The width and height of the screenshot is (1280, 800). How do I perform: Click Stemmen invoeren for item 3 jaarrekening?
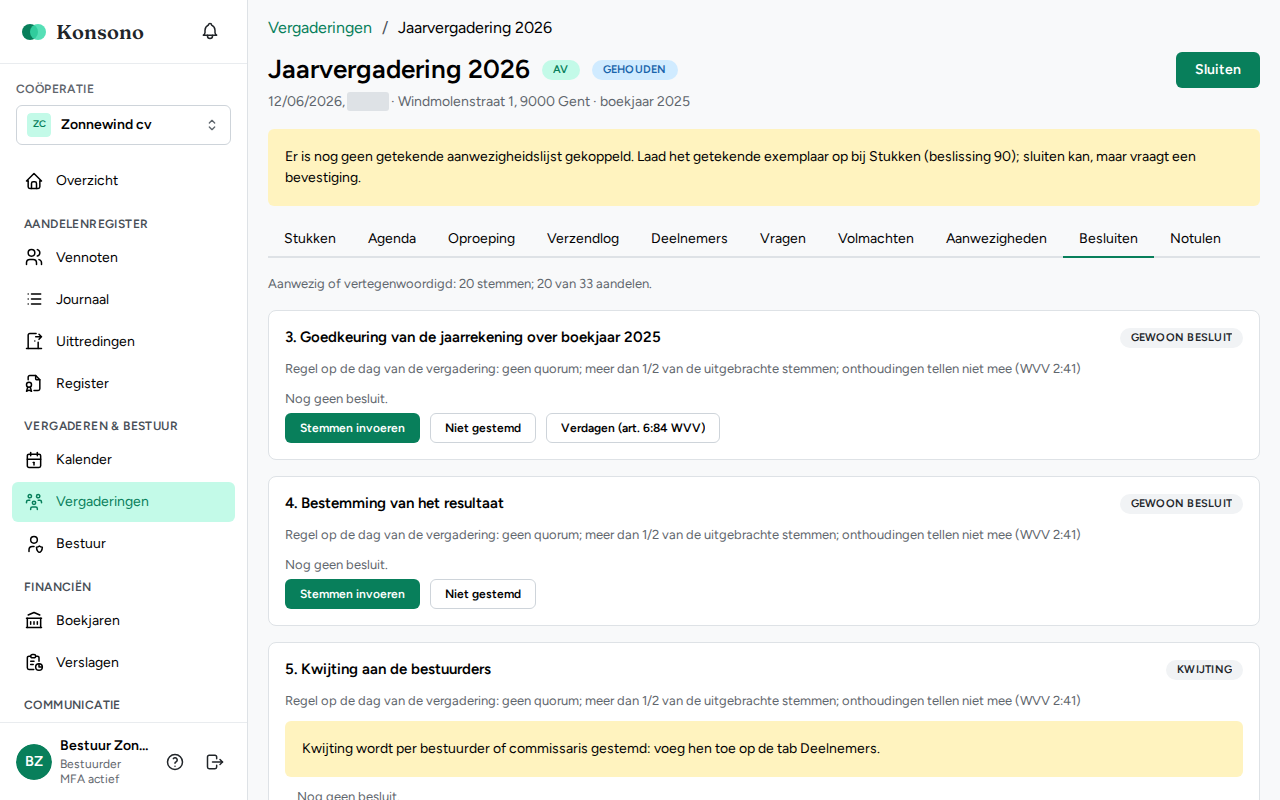tap(352, 428)
